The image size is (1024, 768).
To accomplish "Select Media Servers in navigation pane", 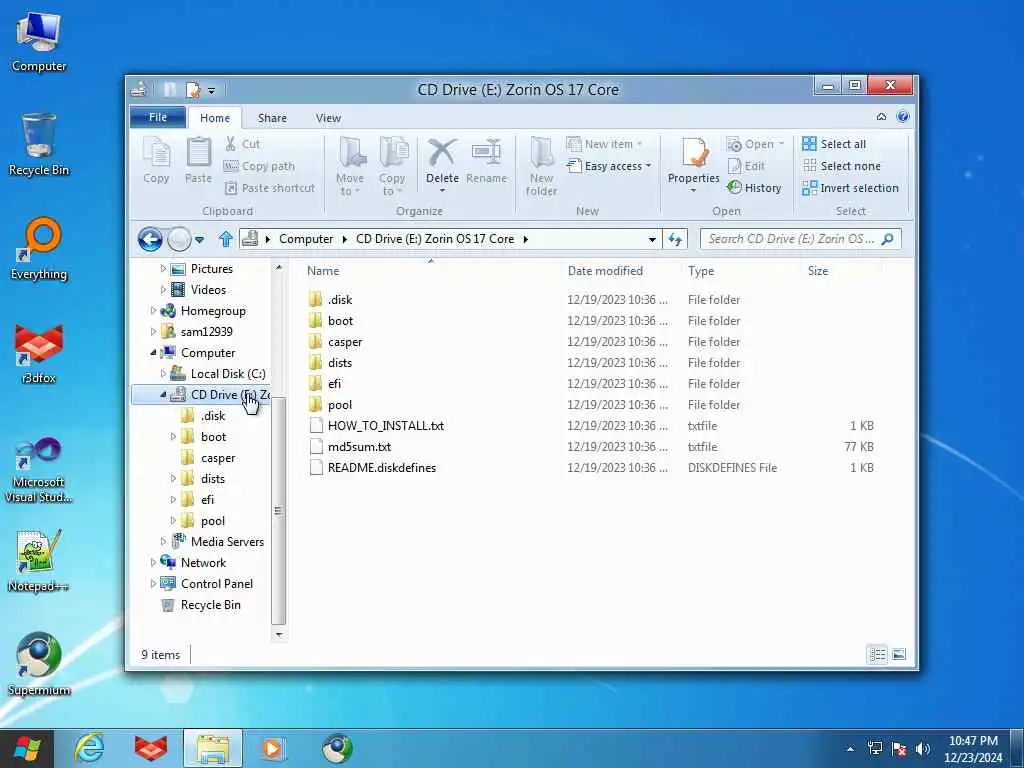I will click(227, 542).
